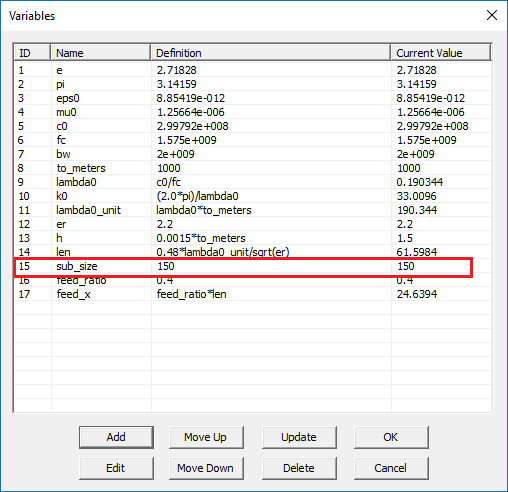Click the Add button

pos(116,437)
